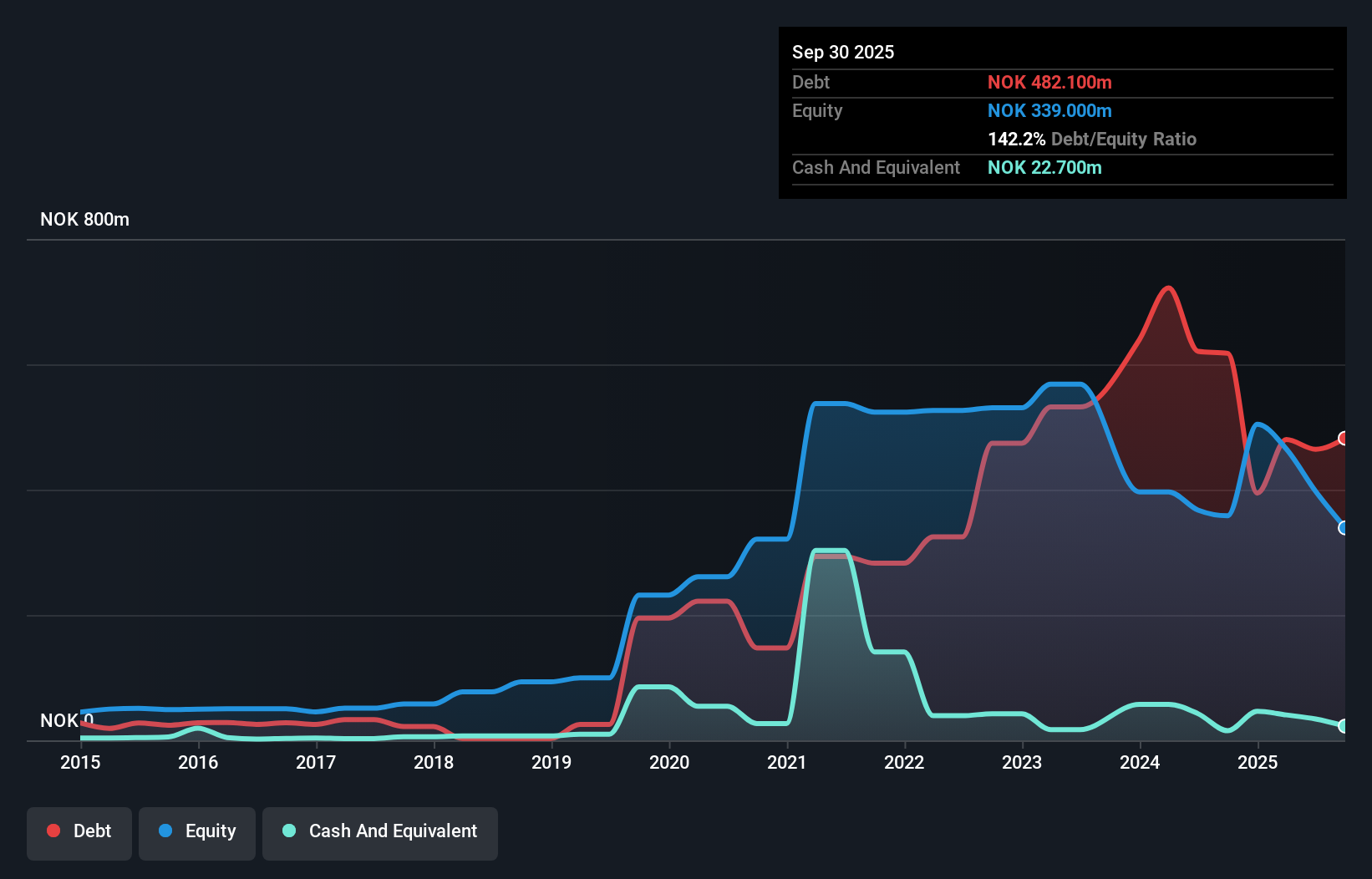
Task: Click the teal Cash And Equivalent dot icon
Action: pyautogui.click(x=288, y=831)
